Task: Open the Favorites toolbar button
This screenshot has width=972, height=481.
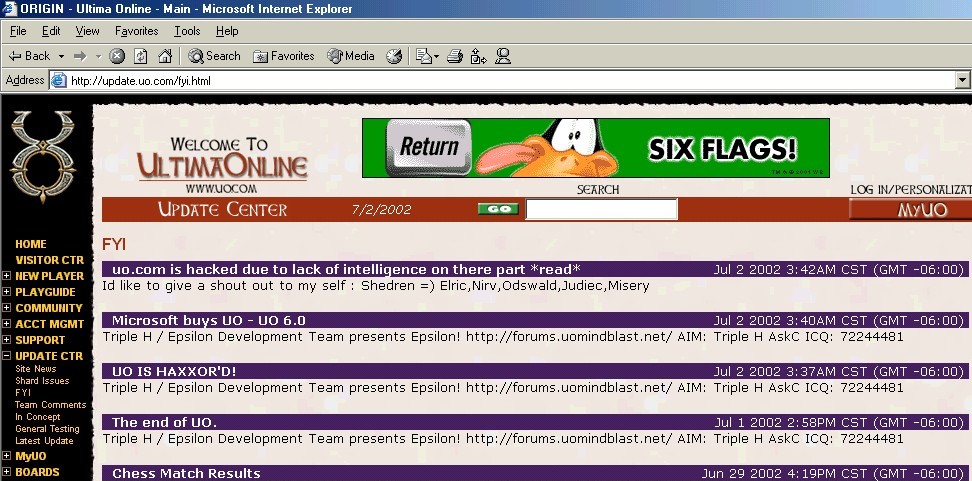Action: [283, 56]
